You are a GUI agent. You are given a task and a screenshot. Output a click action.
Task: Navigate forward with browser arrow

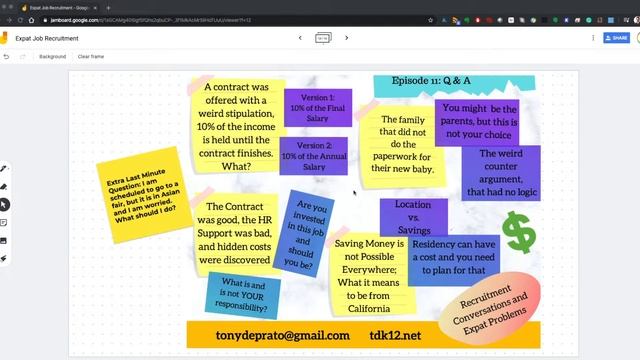pos(9,20)
